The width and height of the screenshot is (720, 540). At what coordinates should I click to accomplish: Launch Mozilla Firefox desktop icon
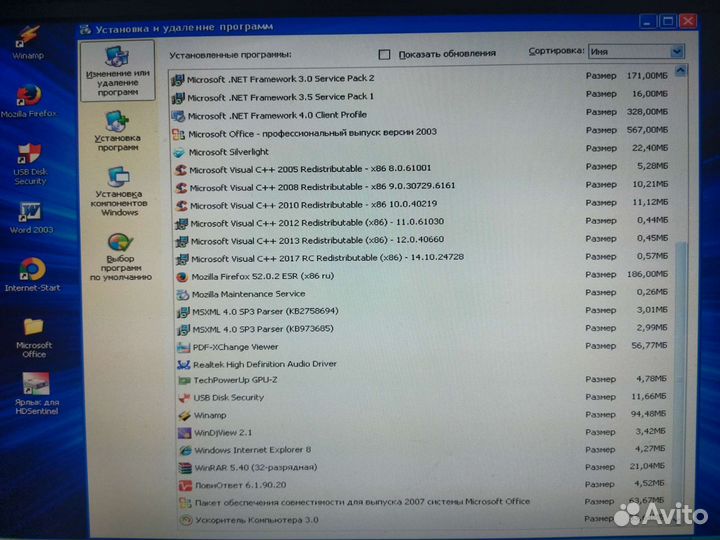click(x=28, y=101)
